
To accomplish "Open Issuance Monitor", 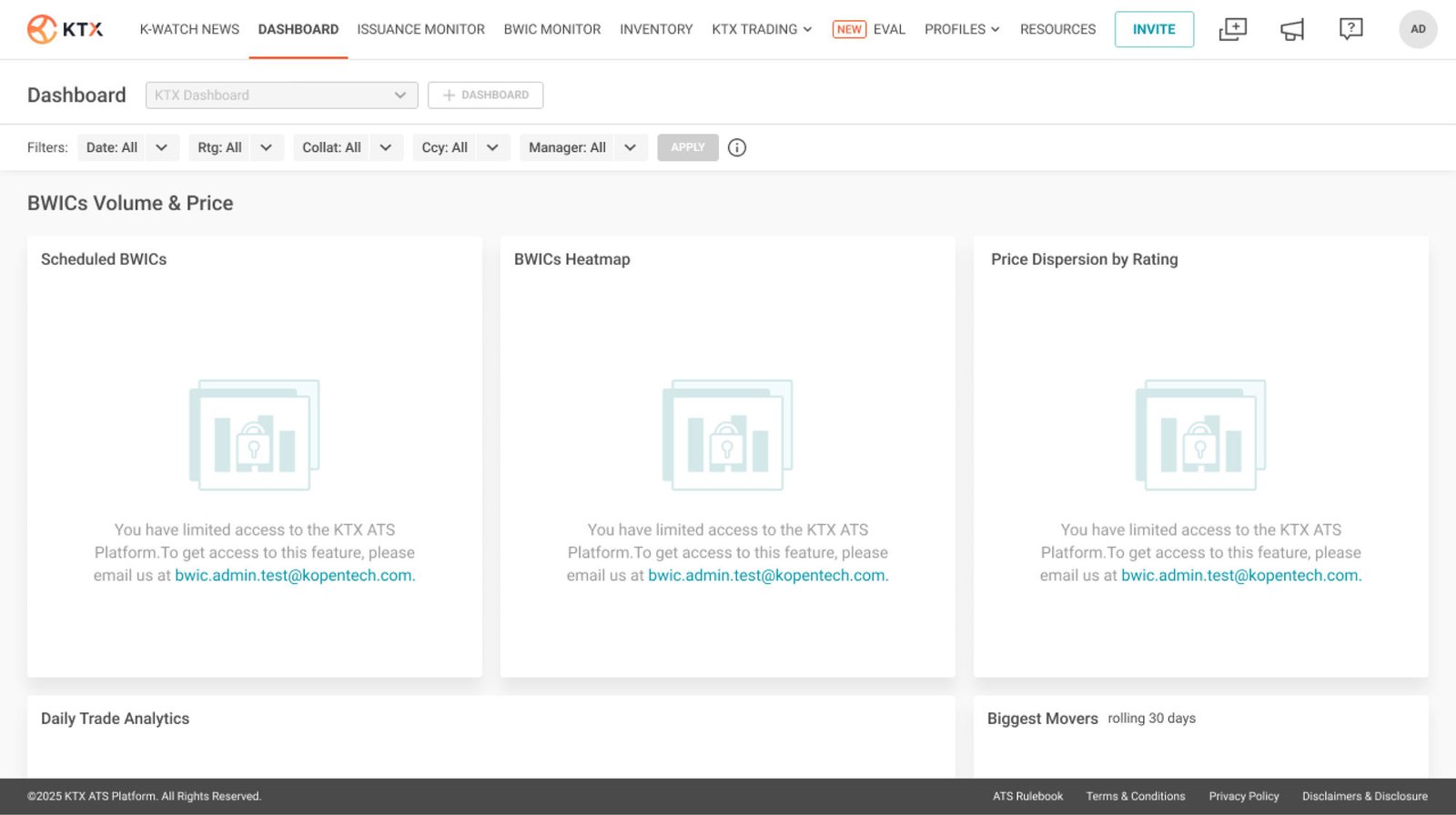I will coord(421,29).
